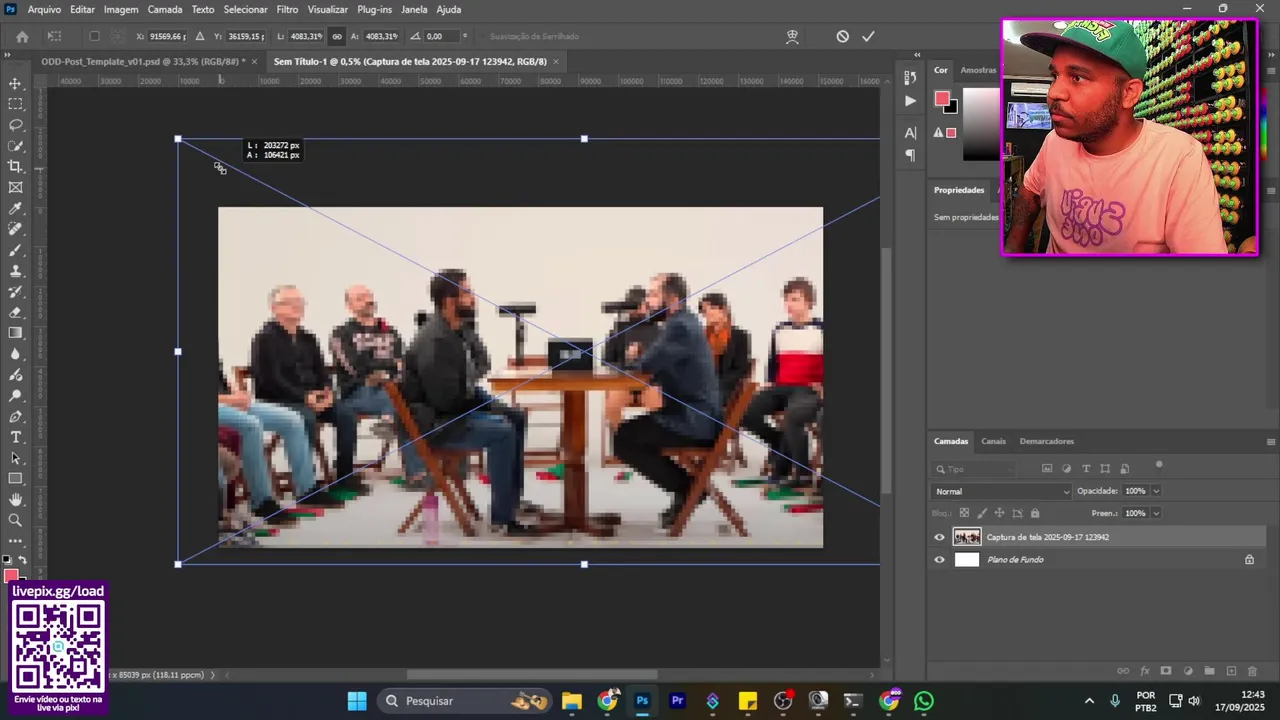
Task: Cancel the transform with the circle-slash icon
Action: [843, 36]
